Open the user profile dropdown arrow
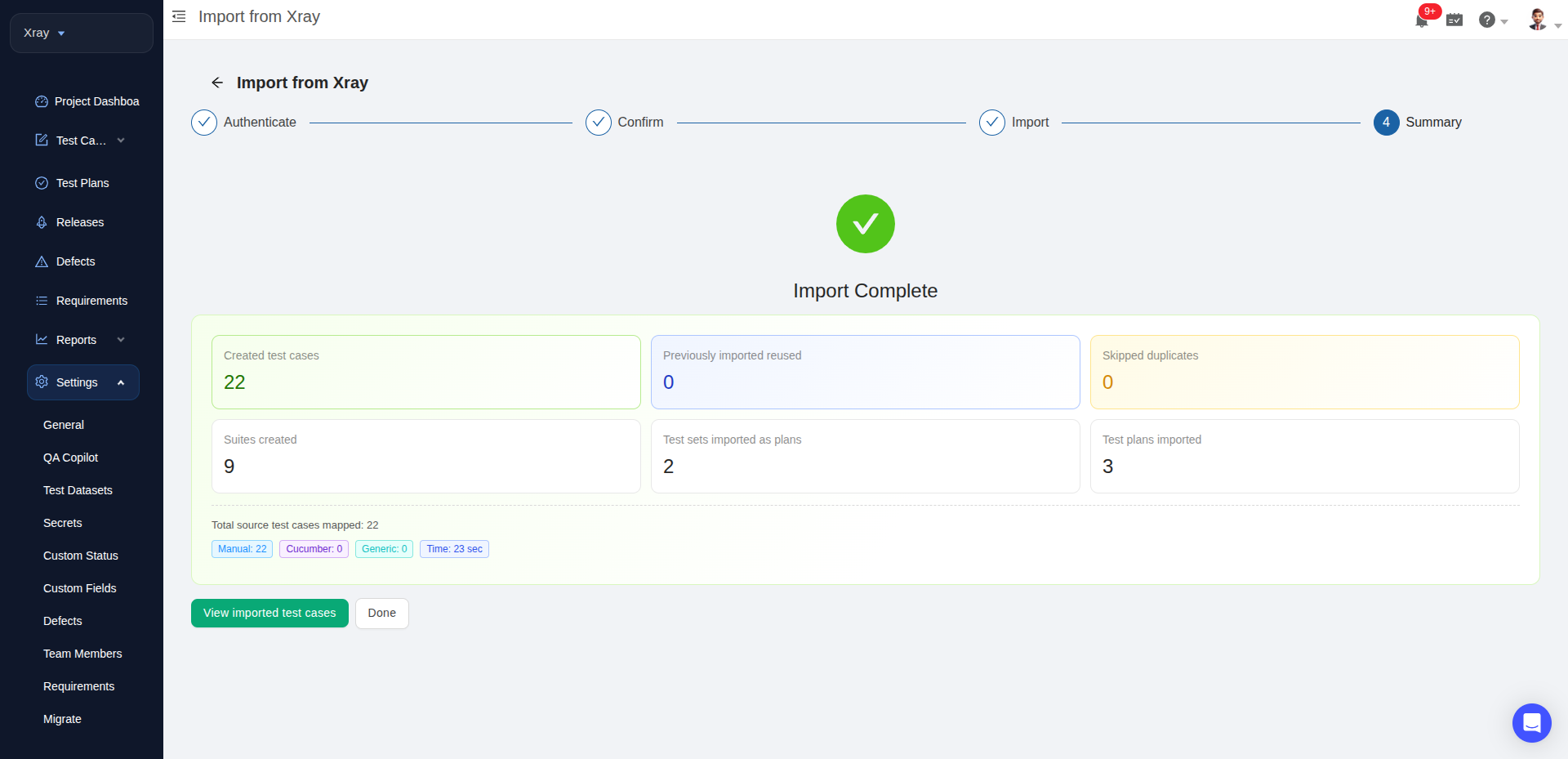This screenshot has height=759, width=1568. [x=1558, y=26]
